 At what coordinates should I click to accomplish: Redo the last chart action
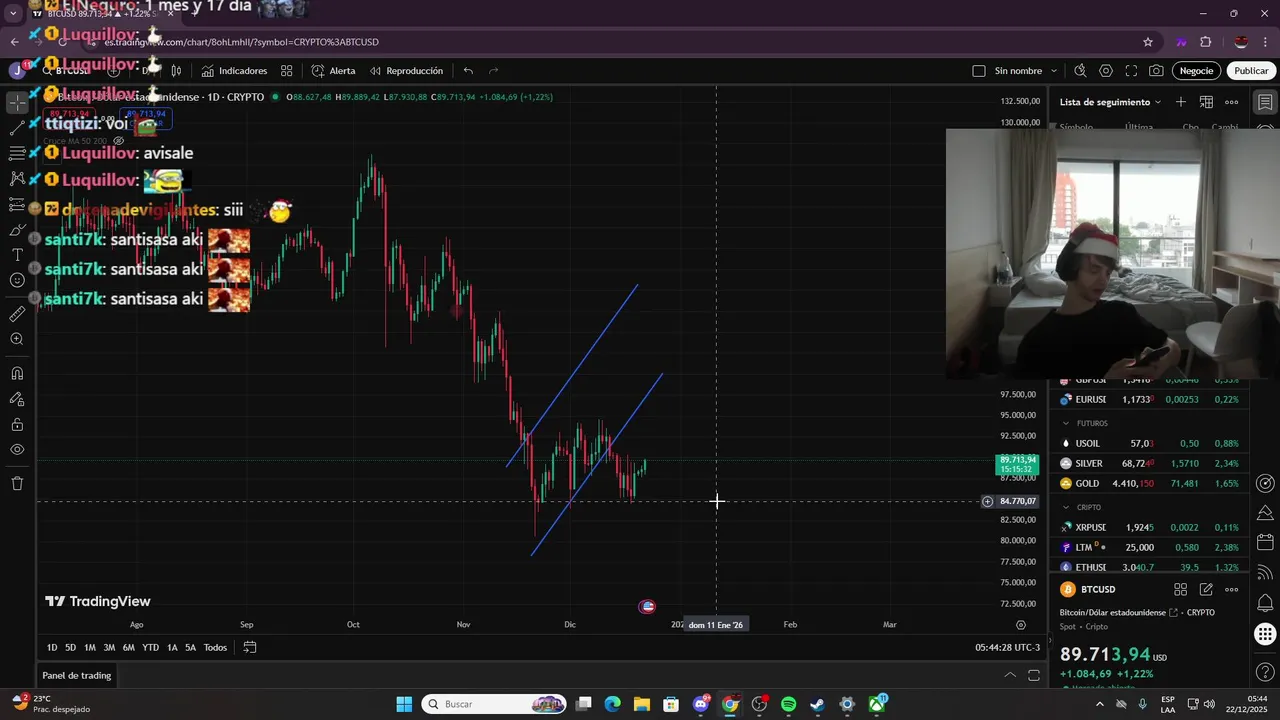(x=493, y=71)
